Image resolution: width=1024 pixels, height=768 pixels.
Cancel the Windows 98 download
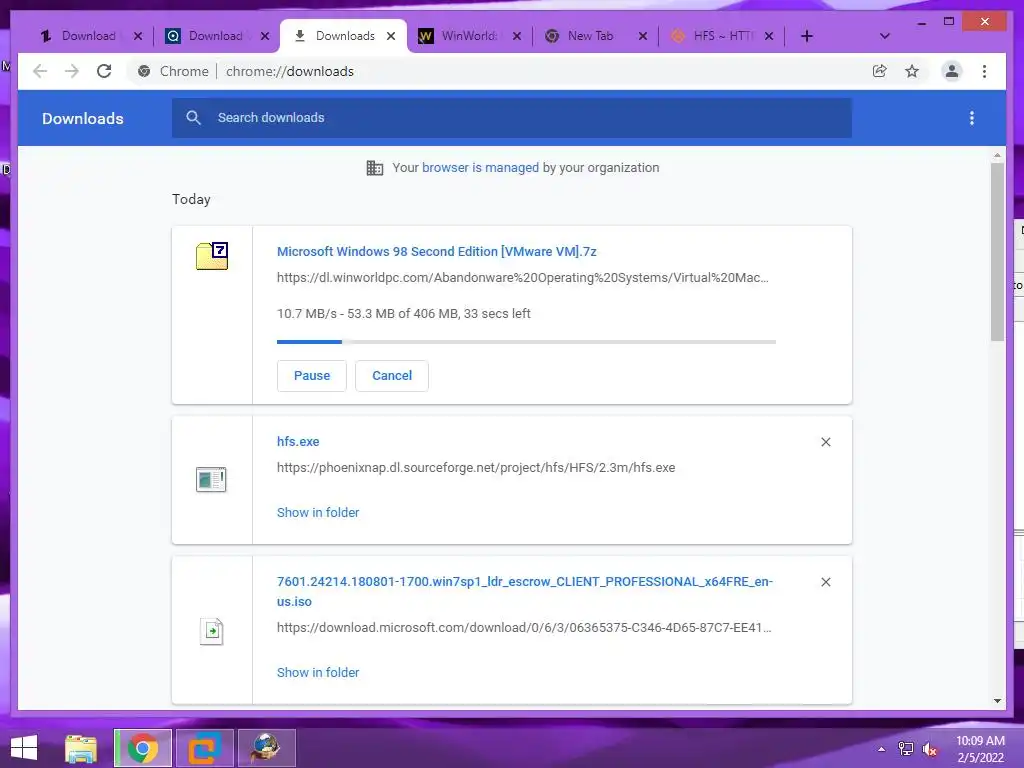click(392, 376)
